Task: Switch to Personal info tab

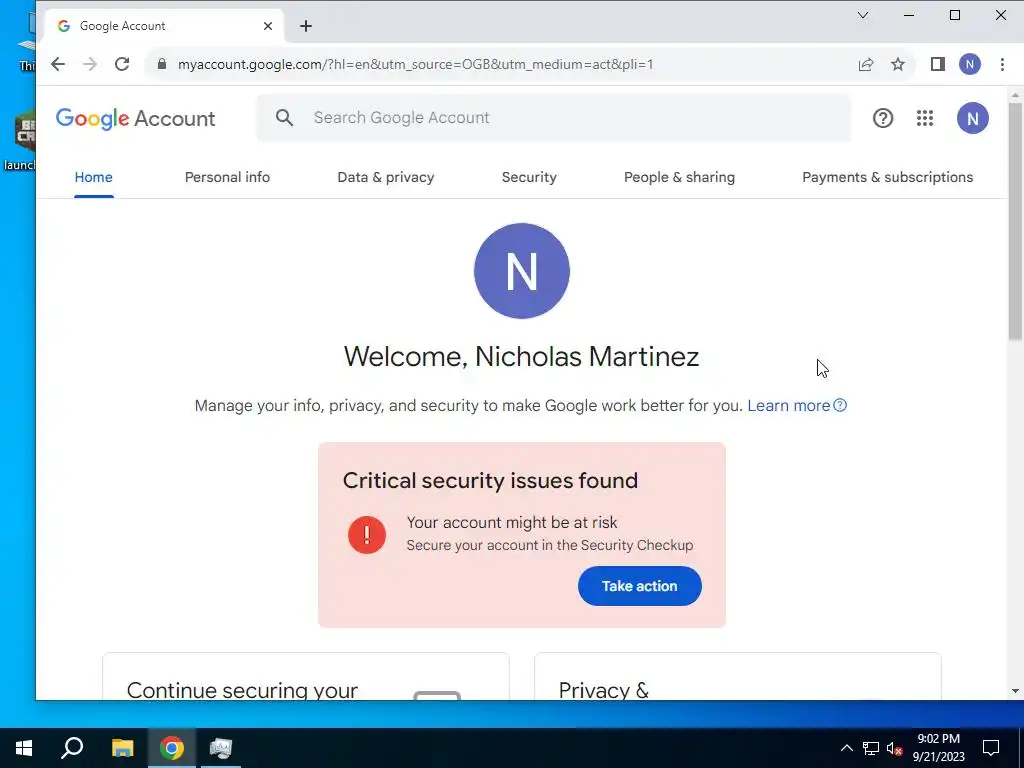Action: click(227, 177)
